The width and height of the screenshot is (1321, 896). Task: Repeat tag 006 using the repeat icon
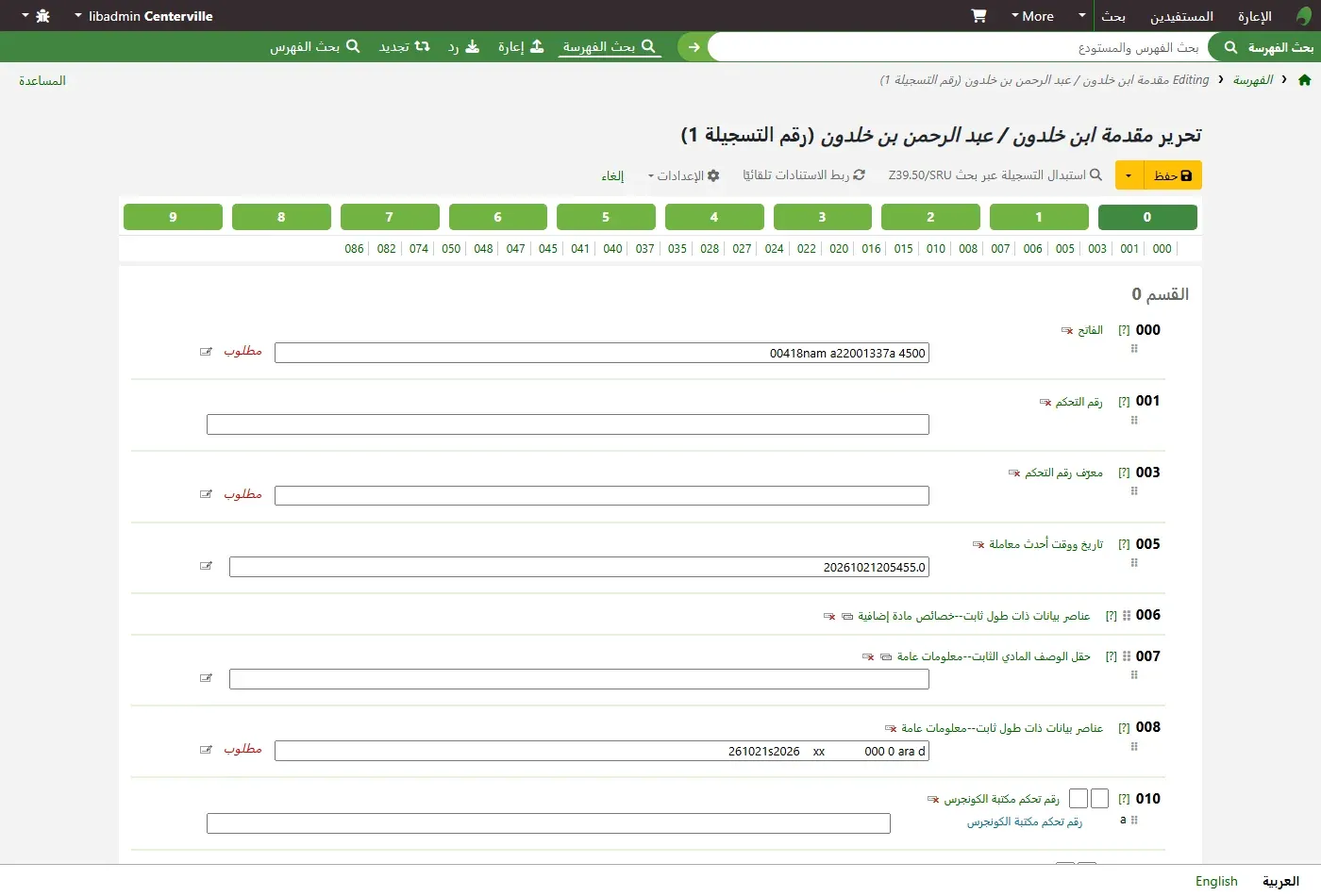tap(848, 616)
